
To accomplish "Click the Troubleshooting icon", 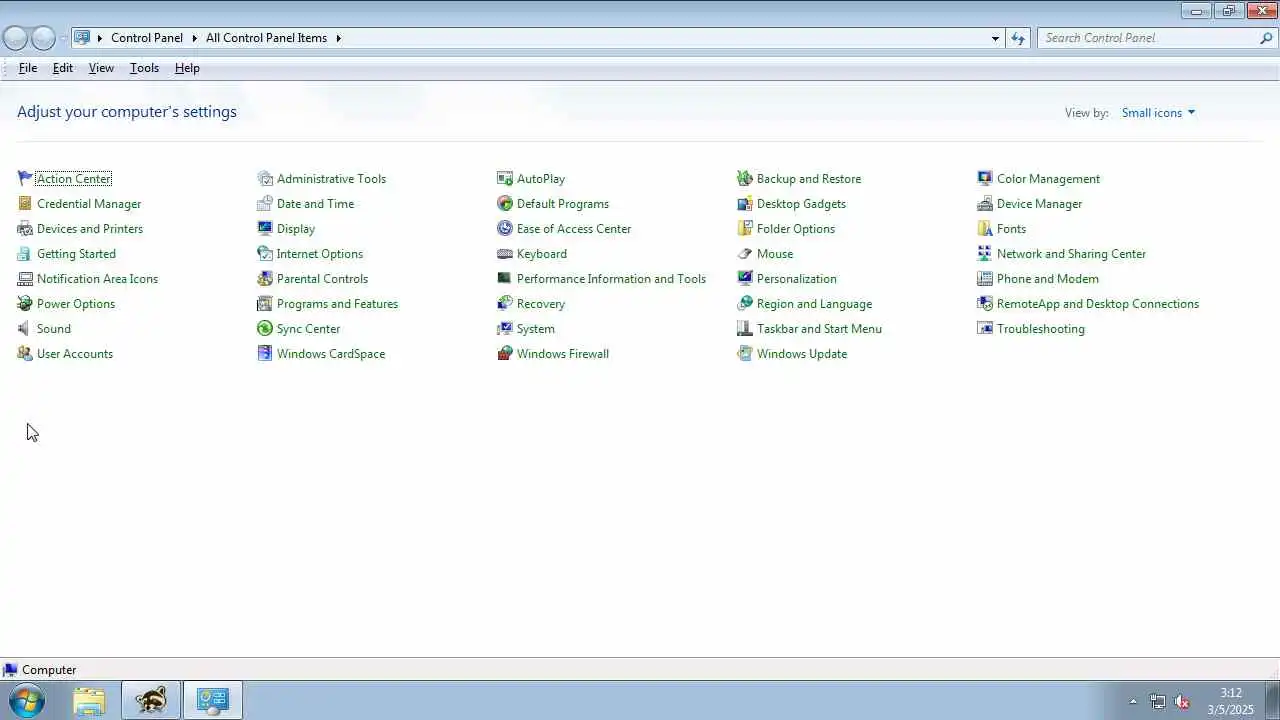I will (985, 328).
